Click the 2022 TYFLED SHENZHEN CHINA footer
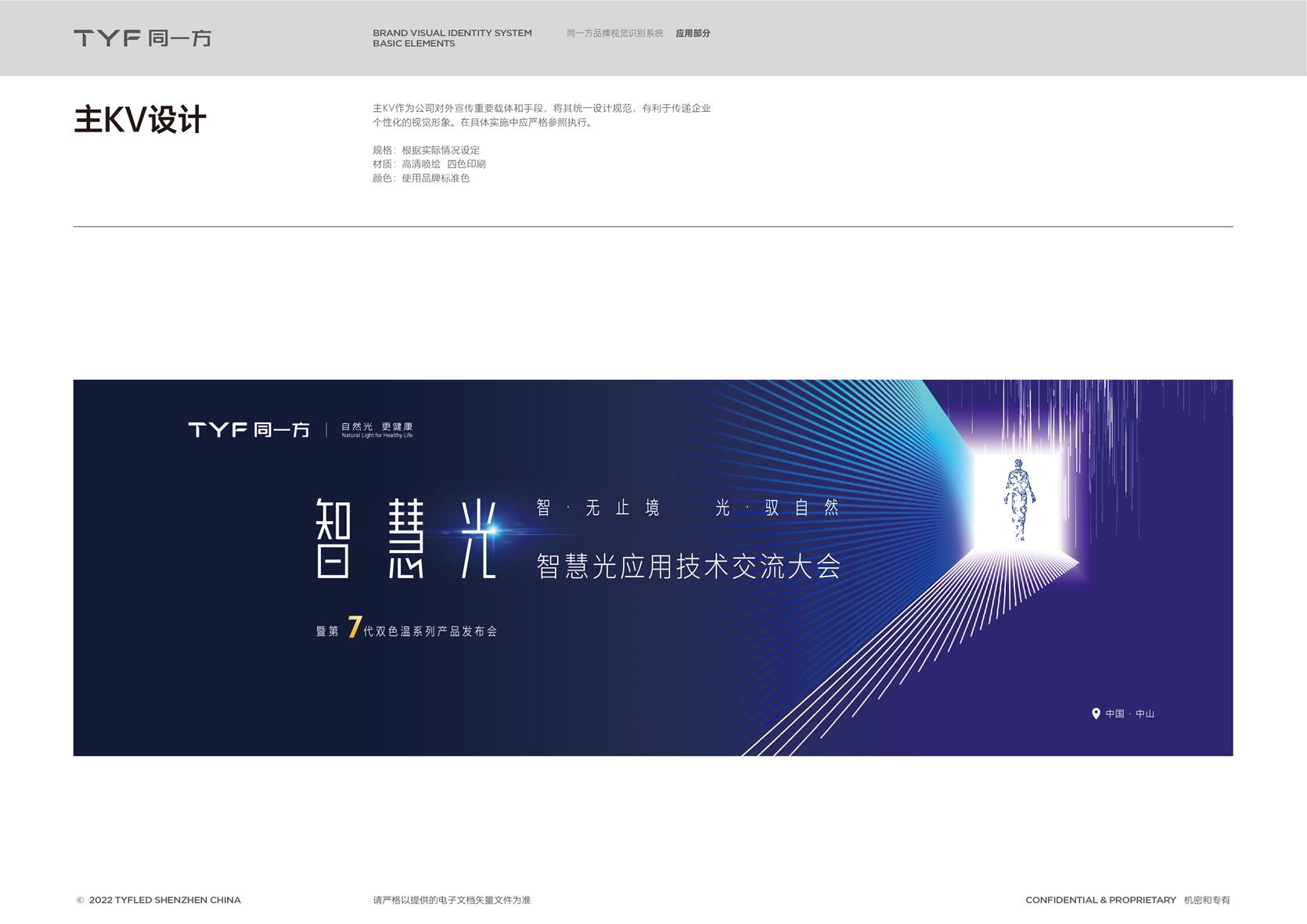The height and width of the screenshot is (924, 1307). [x=164, y=901]
